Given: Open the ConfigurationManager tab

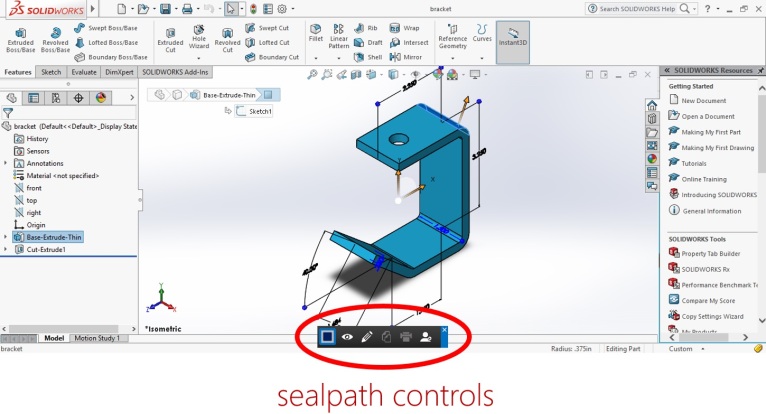Looking at the screenshot, I should tap(56, 98).
